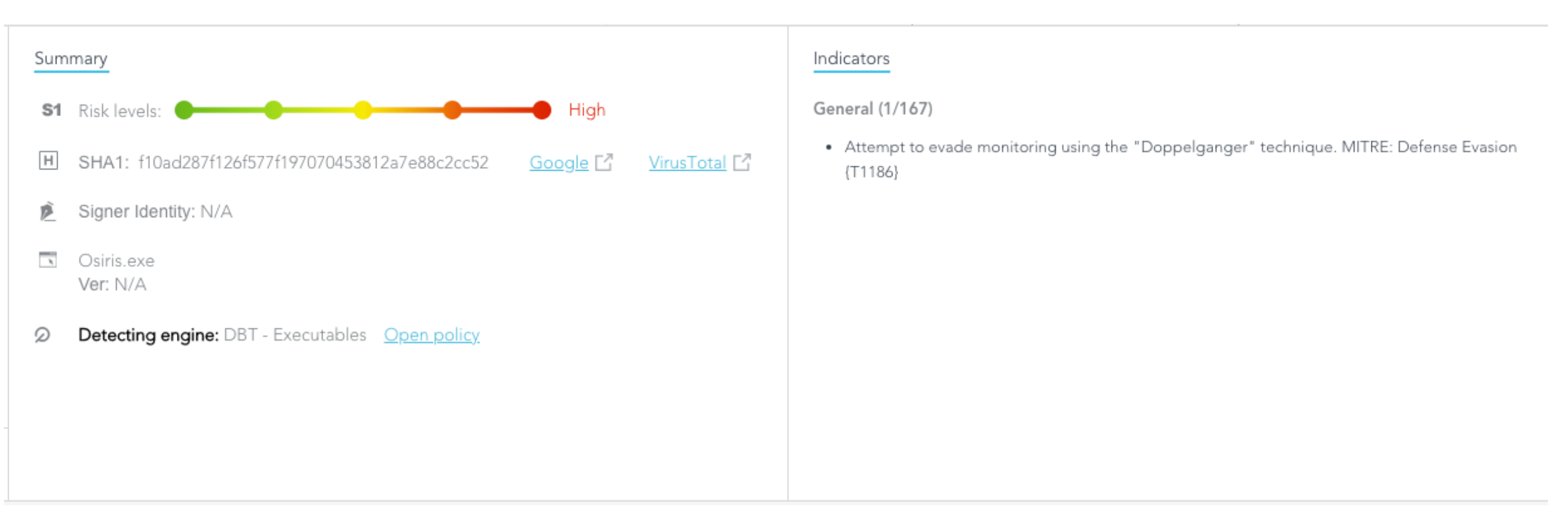Click the external link icon beside VirusTotal

pyautogui.click(x=742, y=163)
